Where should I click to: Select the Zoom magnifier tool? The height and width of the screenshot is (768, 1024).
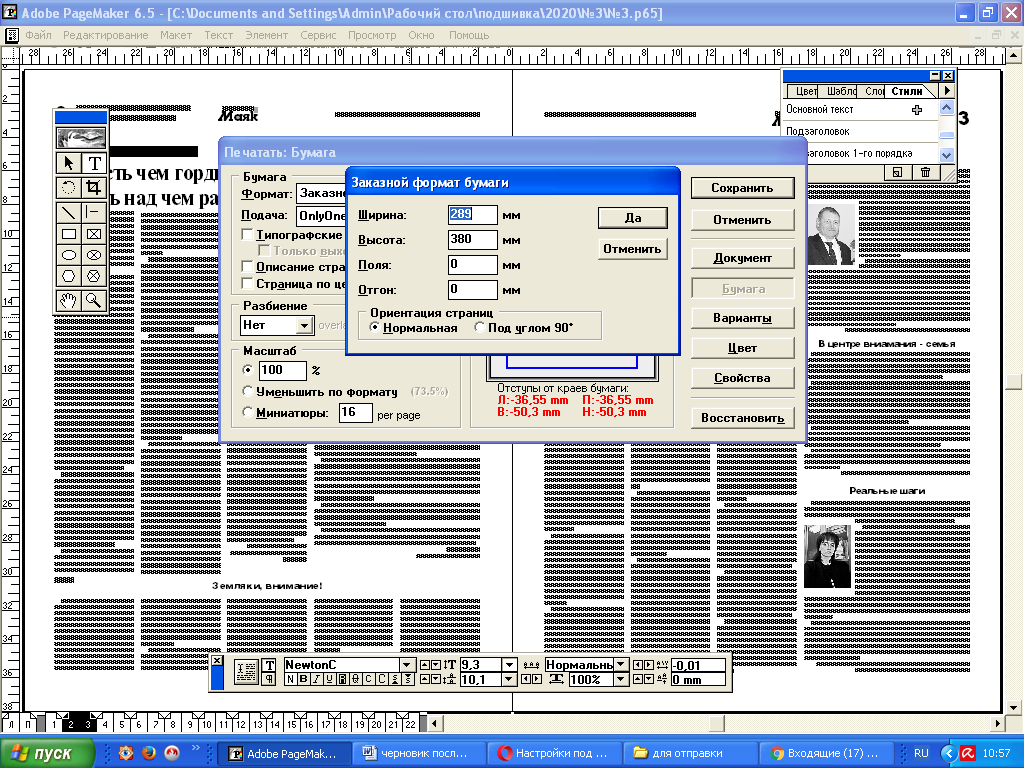(93, 300)
